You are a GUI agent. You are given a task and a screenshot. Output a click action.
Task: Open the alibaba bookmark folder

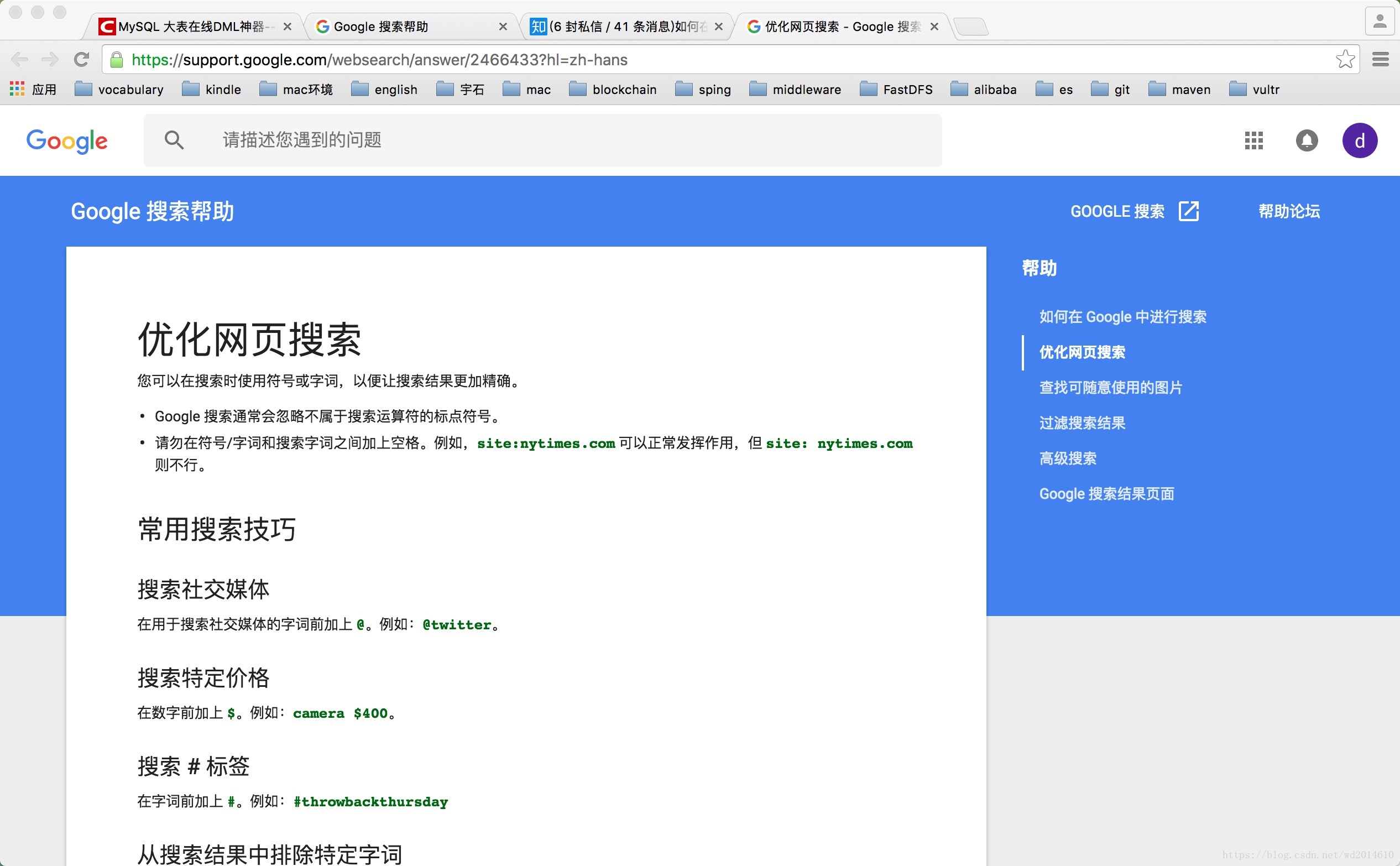tap(984, 90)
